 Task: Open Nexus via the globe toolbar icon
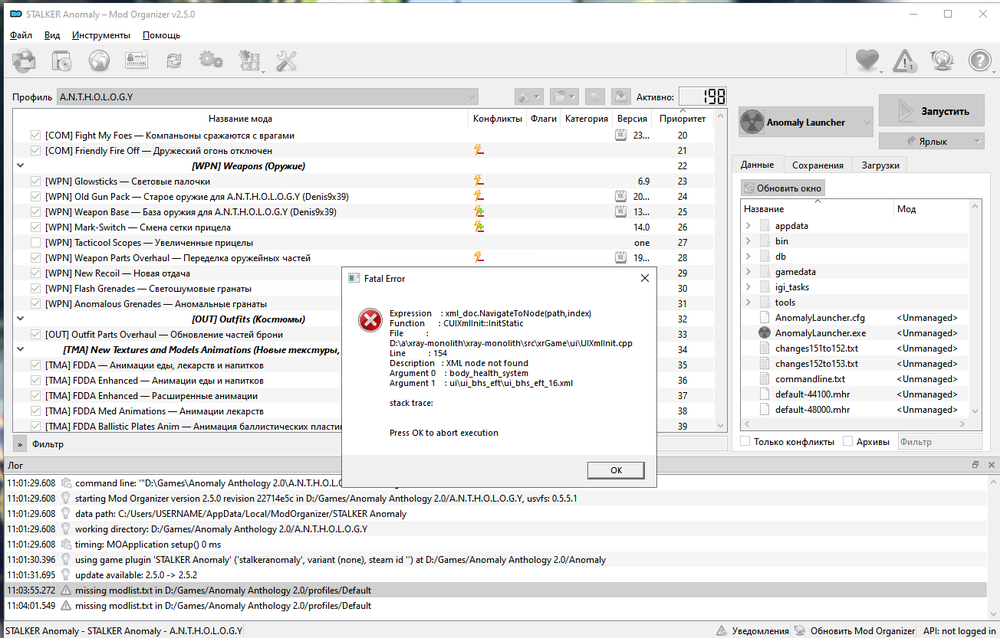coord(99,61)
